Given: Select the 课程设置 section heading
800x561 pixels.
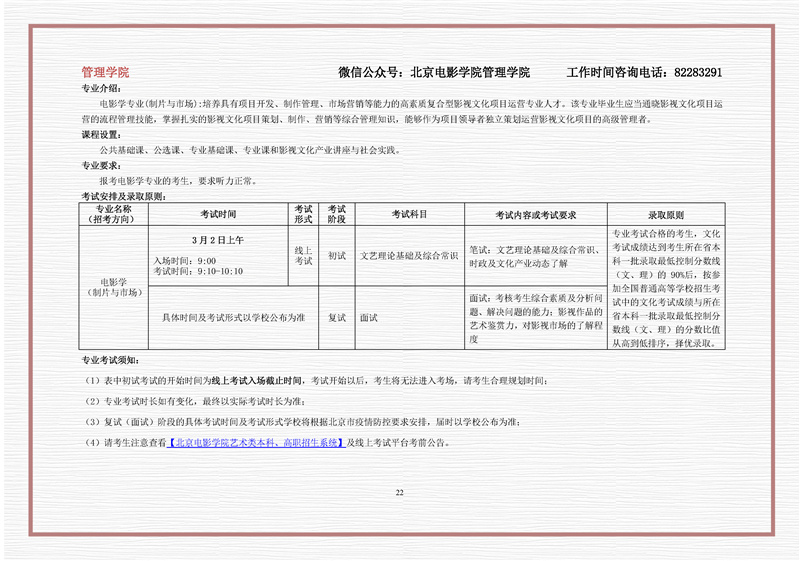Looking at the screenshot, I should click(101, 135).
